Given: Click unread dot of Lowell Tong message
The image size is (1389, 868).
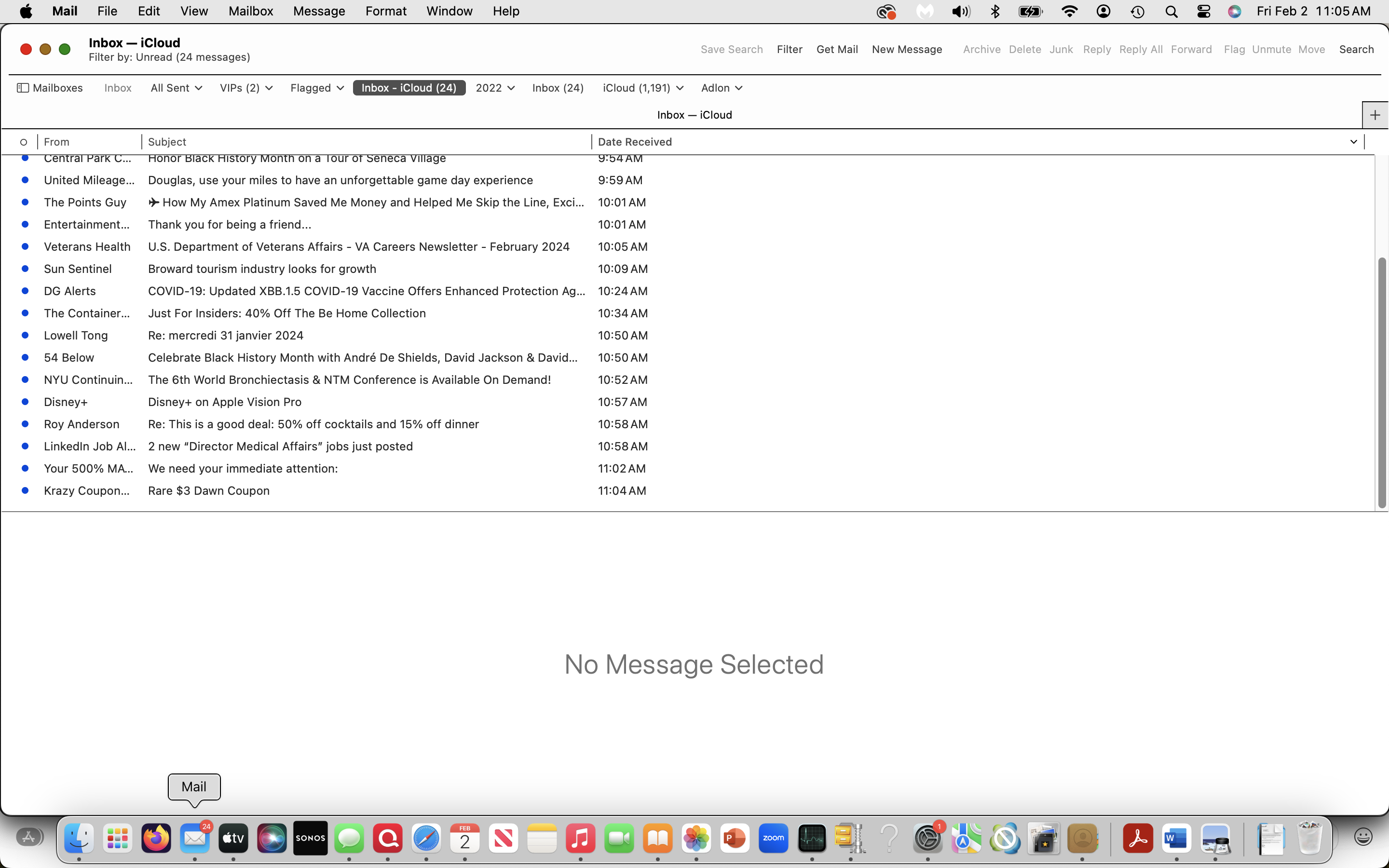Looking at the screenshot, I should (x=25, y=335).
